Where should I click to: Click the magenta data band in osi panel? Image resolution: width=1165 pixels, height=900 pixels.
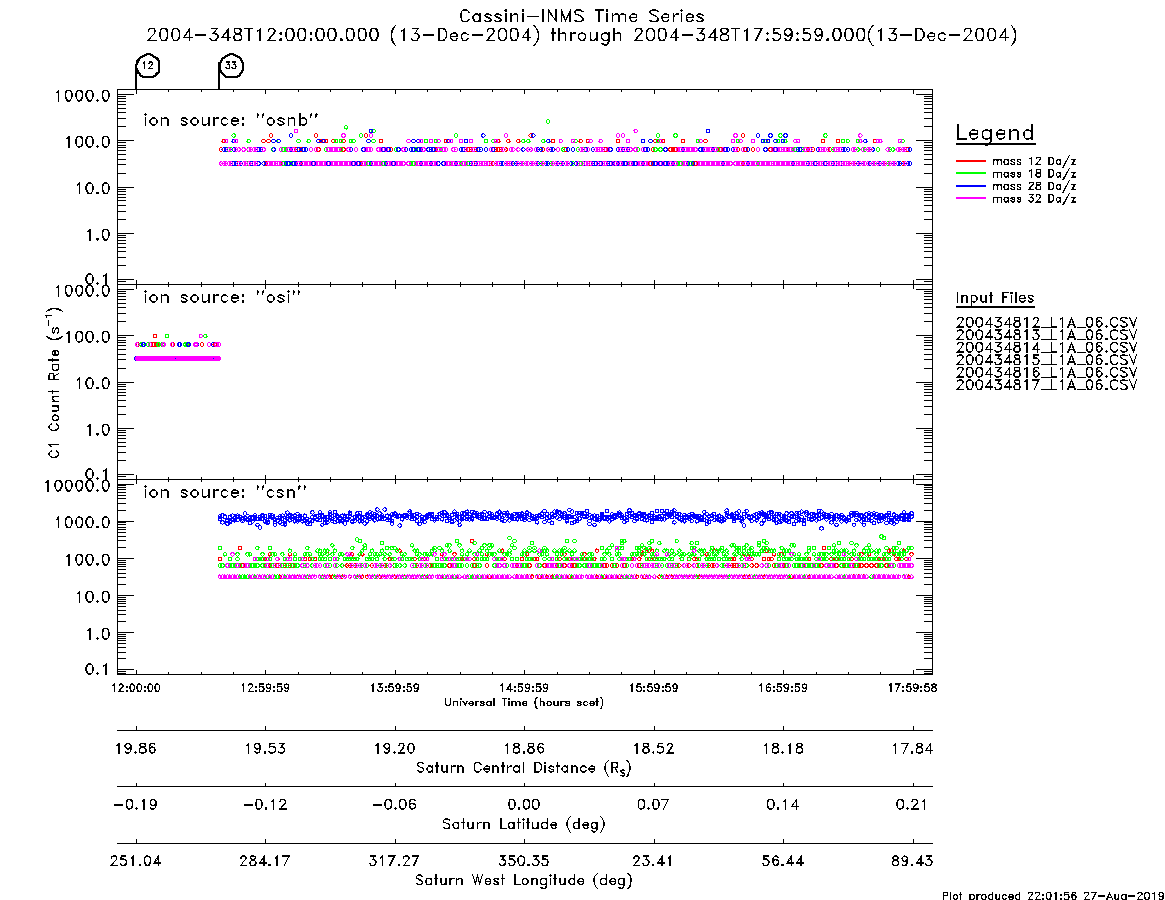178,359
